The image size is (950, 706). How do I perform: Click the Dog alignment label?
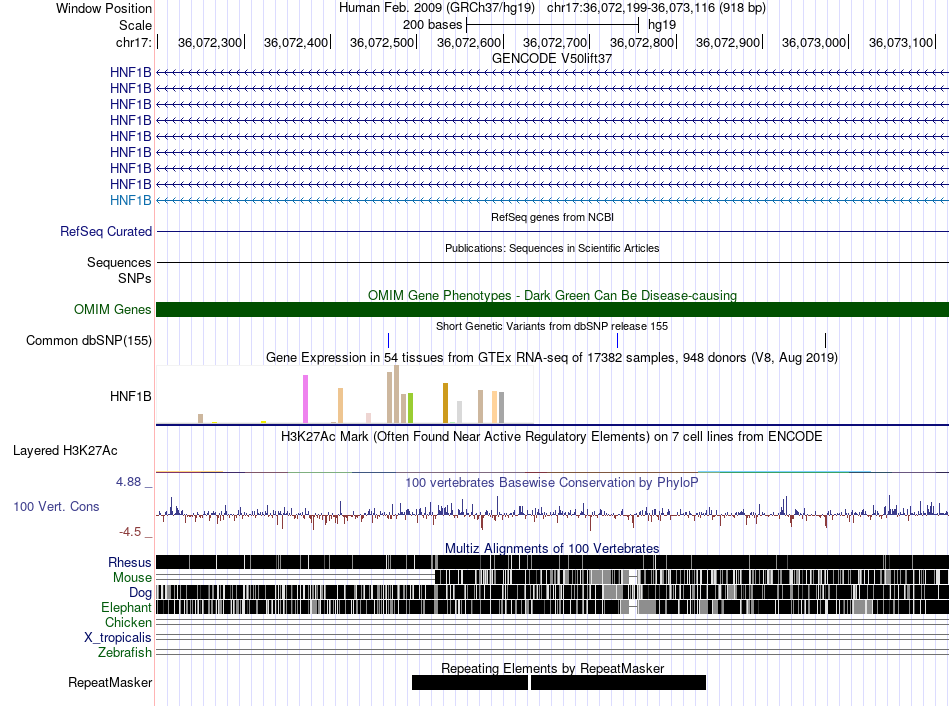[x=140, y=593]
